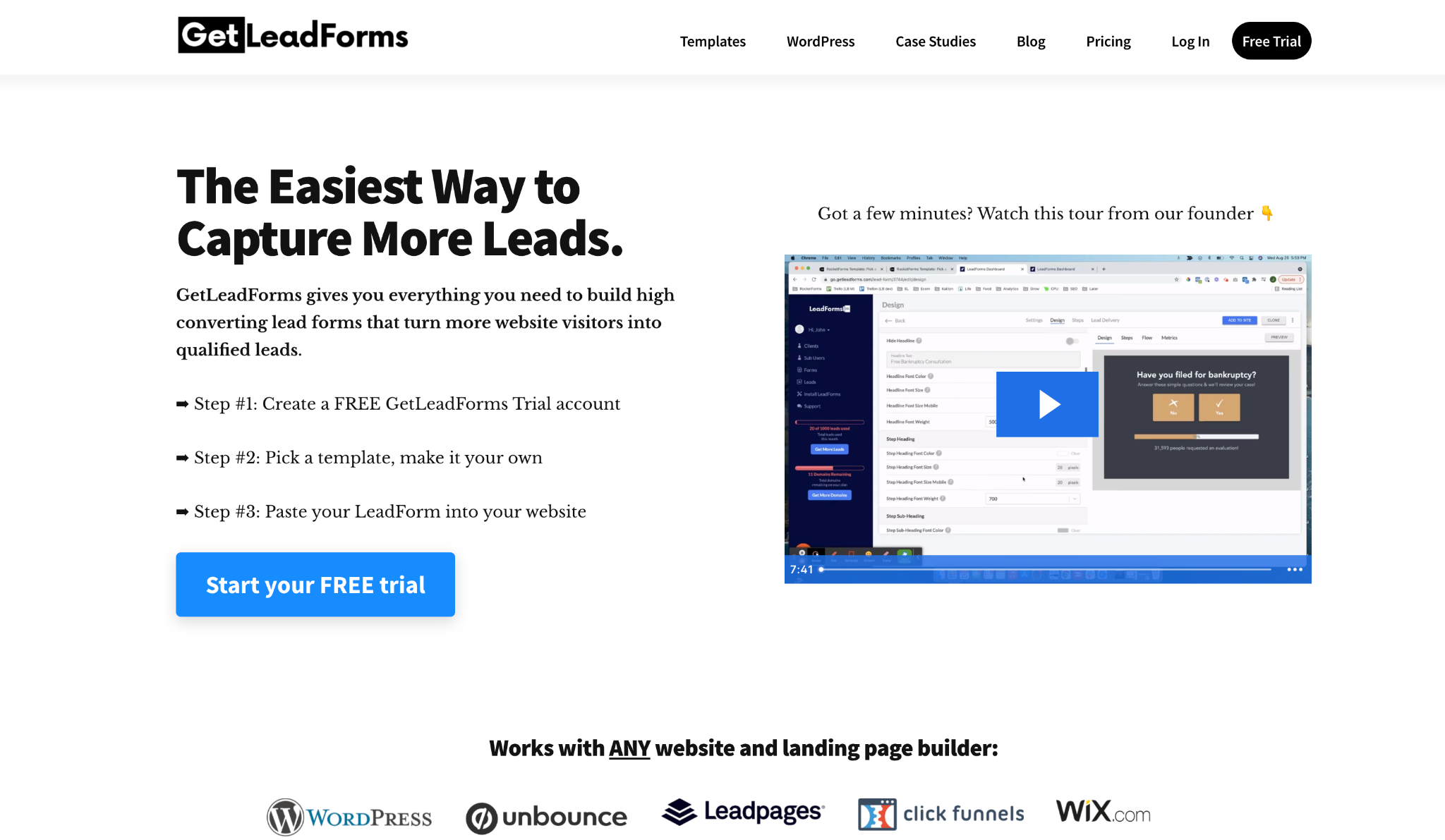The height and width of the screenshot is (840, 1445).
Task: Click the Start your FREE trial button
Action: coord(315,584)
